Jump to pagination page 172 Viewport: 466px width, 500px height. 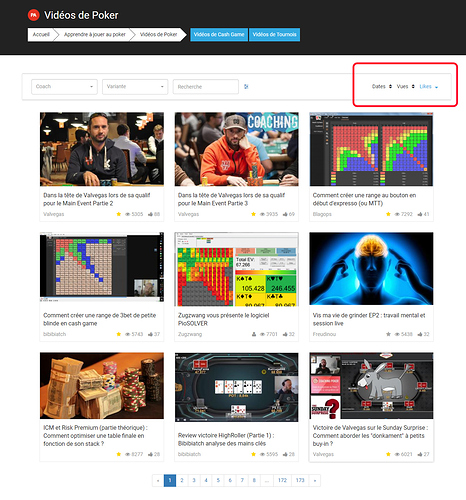coord(282,480)
